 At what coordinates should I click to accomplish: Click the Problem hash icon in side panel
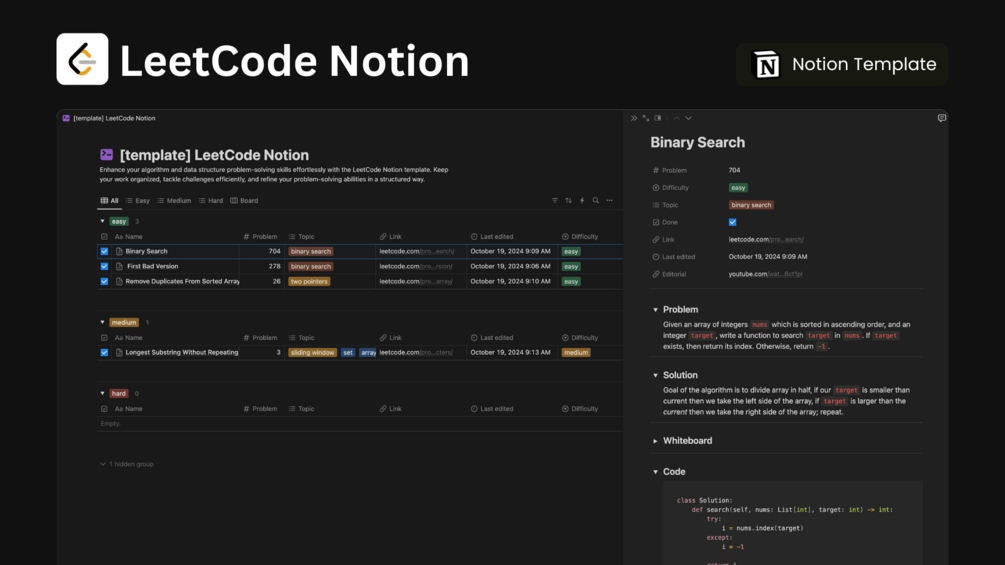[656, 170]
